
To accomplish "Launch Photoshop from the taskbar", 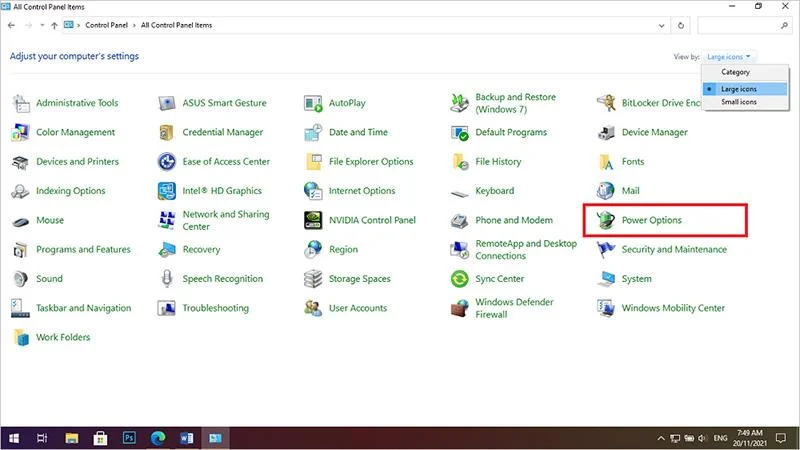I will pos(129,438).
